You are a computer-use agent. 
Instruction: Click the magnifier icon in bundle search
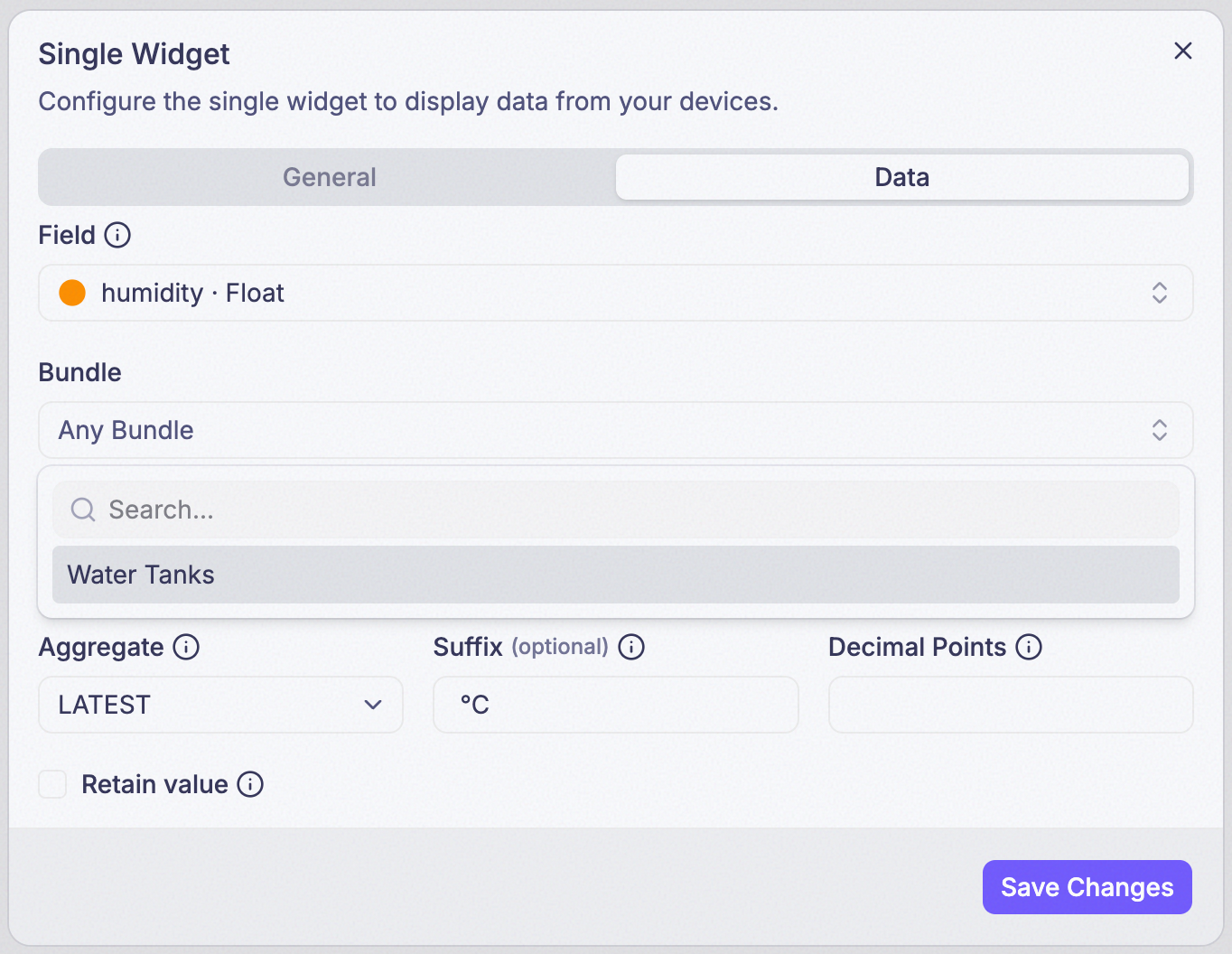(83, 510)
